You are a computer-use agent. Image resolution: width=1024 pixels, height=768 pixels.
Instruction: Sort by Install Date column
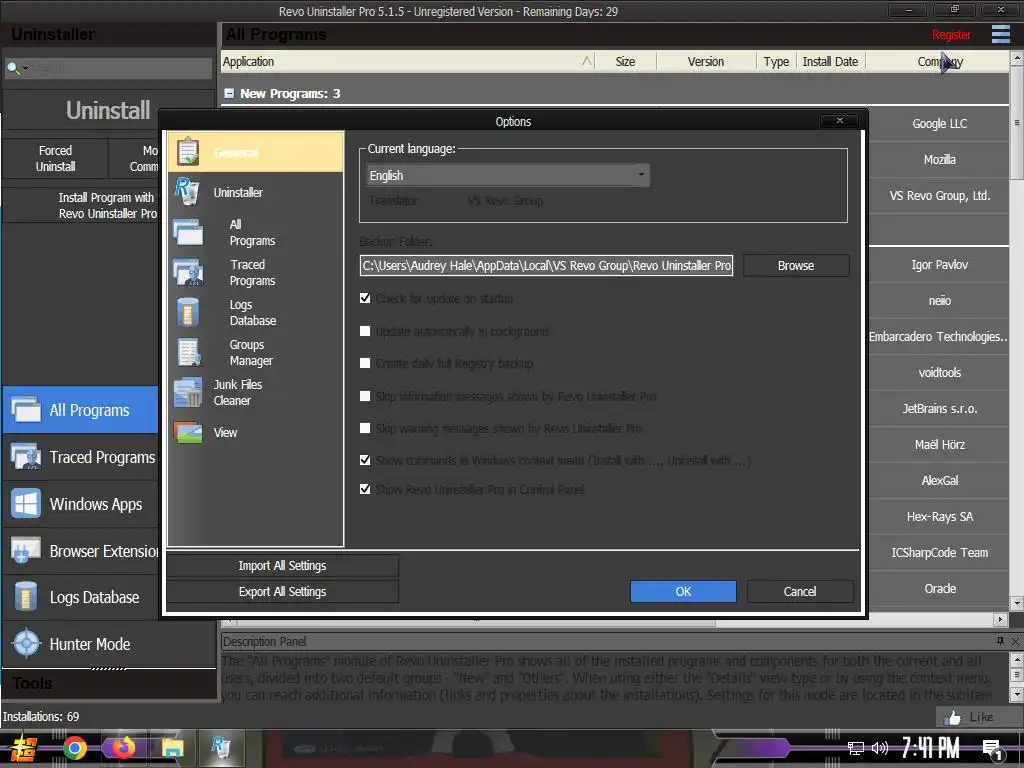point(830,61)
